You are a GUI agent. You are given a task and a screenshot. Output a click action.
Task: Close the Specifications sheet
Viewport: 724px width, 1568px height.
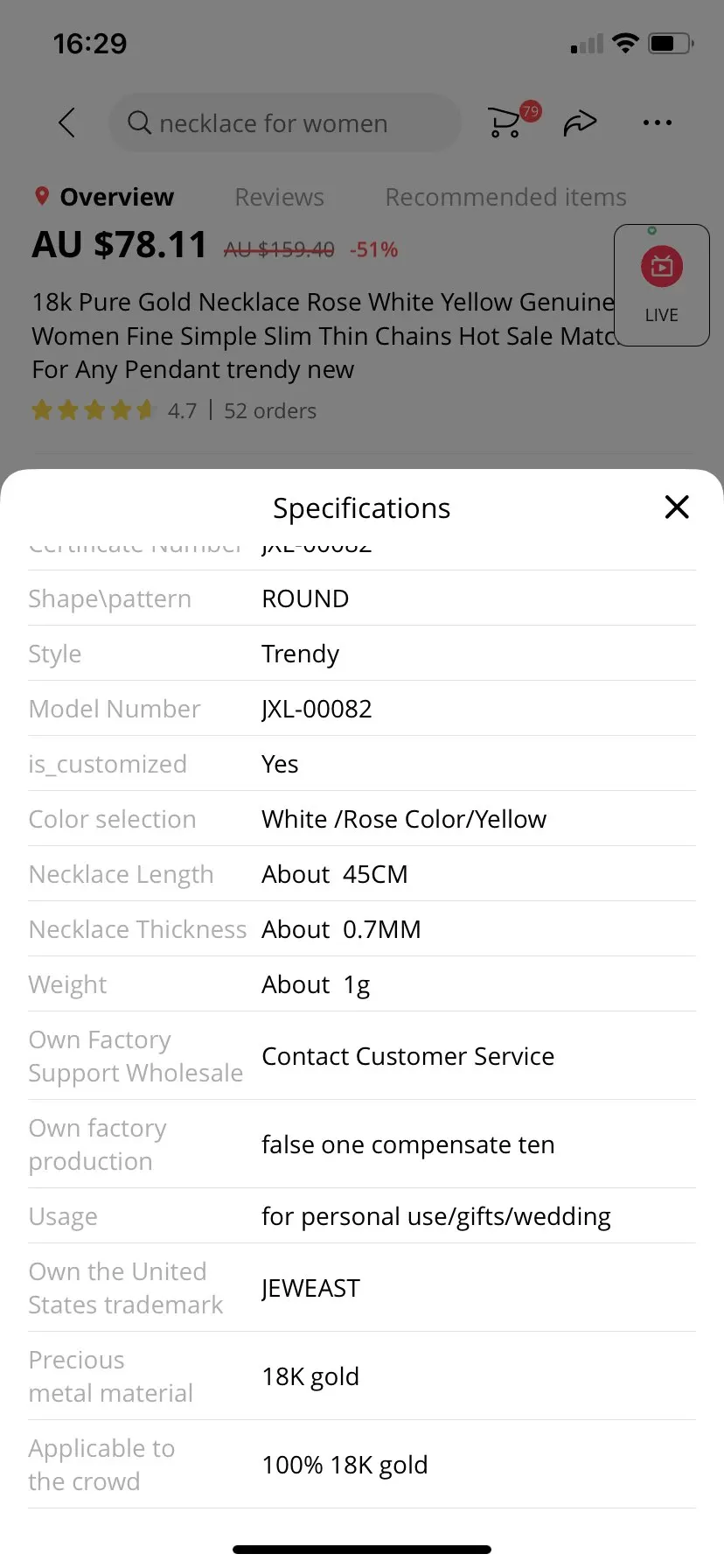[x=677, y=507]
